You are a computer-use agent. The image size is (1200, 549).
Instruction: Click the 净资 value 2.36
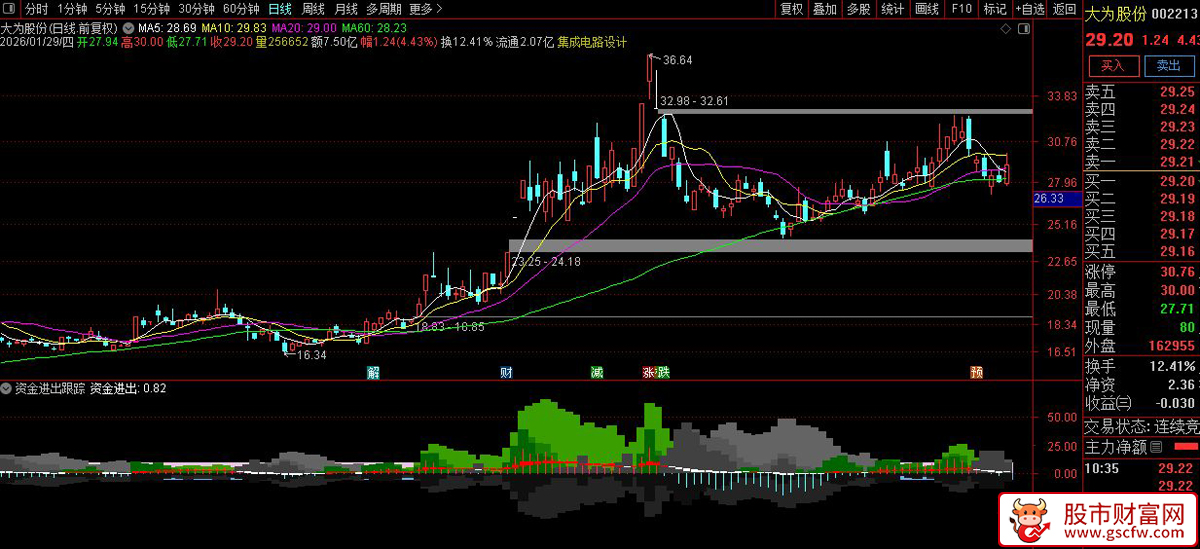[1181, 384]
